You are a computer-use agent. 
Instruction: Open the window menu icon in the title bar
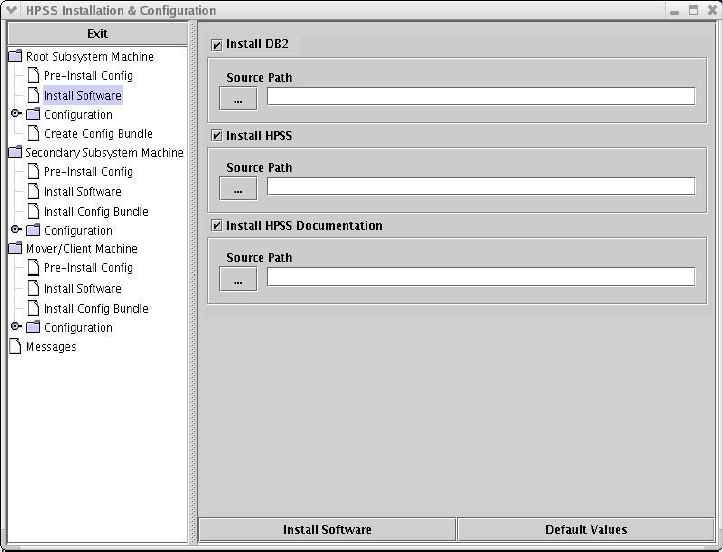[x=12, y=10]
